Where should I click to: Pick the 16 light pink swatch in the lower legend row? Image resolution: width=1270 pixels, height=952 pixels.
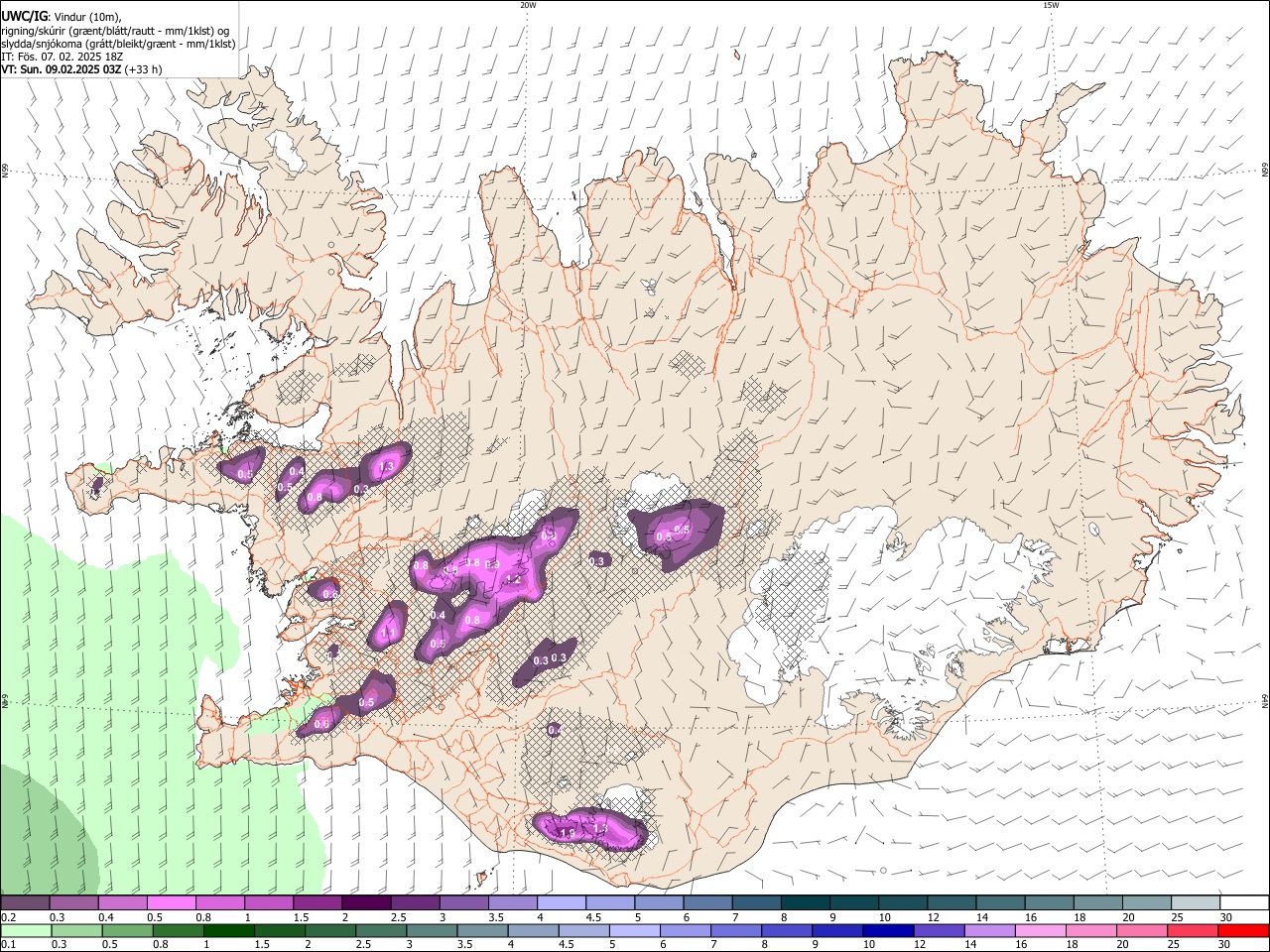click(1042, 931)
